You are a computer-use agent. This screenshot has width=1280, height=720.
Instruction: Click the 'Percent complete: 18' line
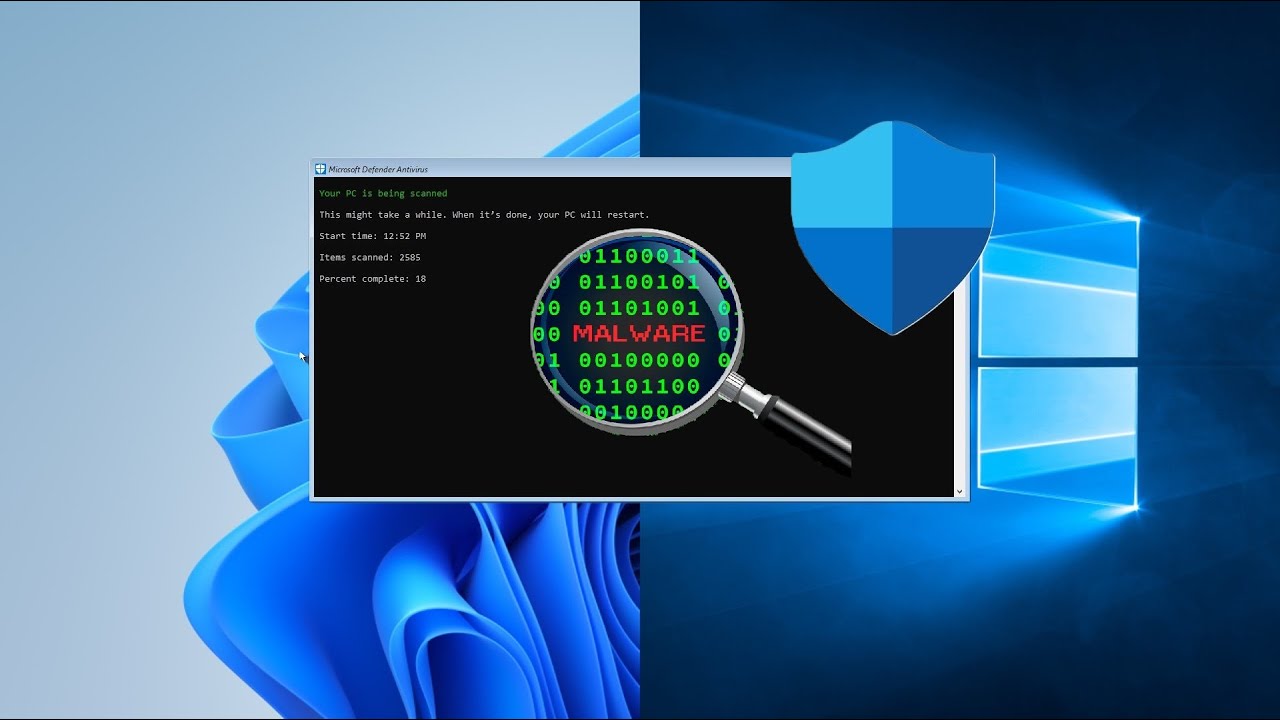click(x=372, y=279)
